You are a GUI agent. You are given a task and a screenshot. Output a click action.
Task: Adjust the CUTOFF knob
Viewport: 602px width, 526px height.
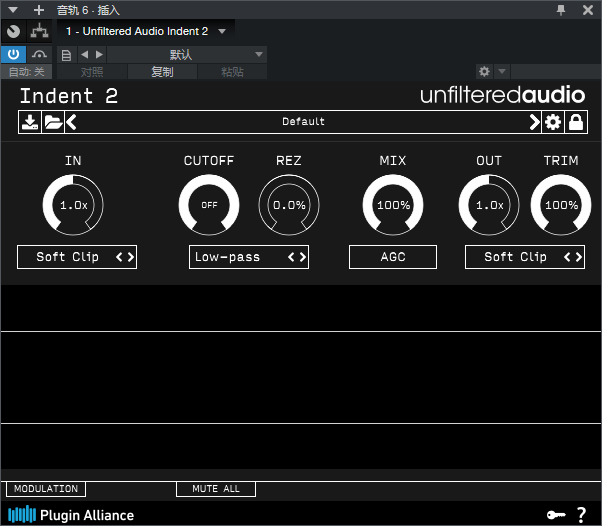pos(209,205)
